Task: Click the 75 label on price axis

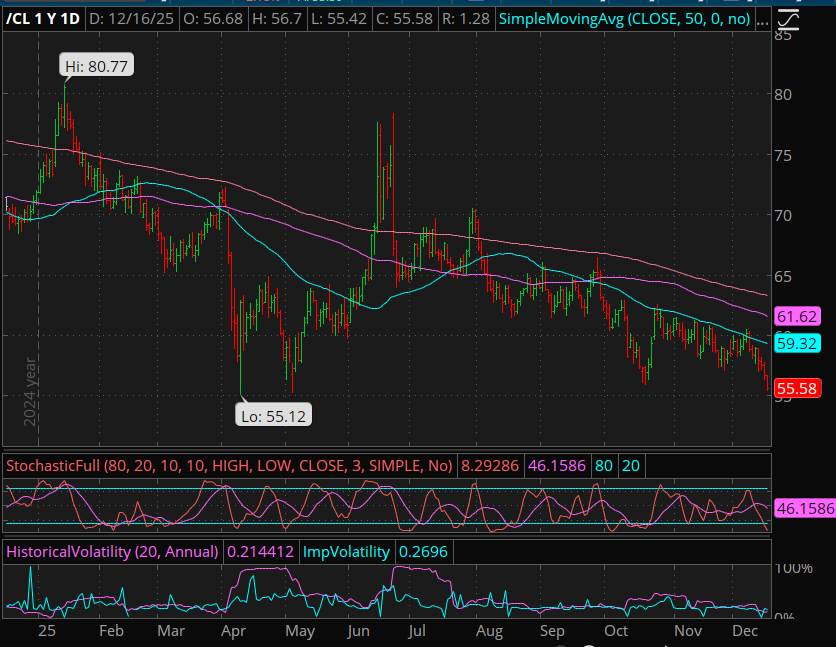Action: tap(783, 156)
